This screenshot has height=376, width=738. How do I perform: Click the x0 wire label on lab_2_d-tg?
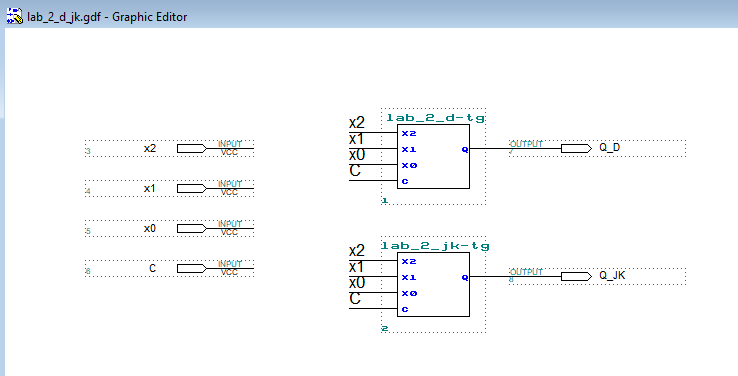coord(357,155)
